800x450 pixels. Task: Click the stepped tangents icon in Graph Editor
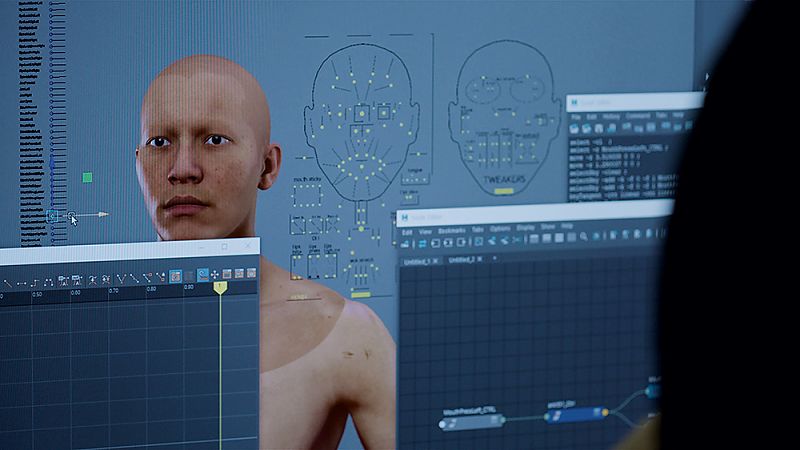[x=35, y=283]
